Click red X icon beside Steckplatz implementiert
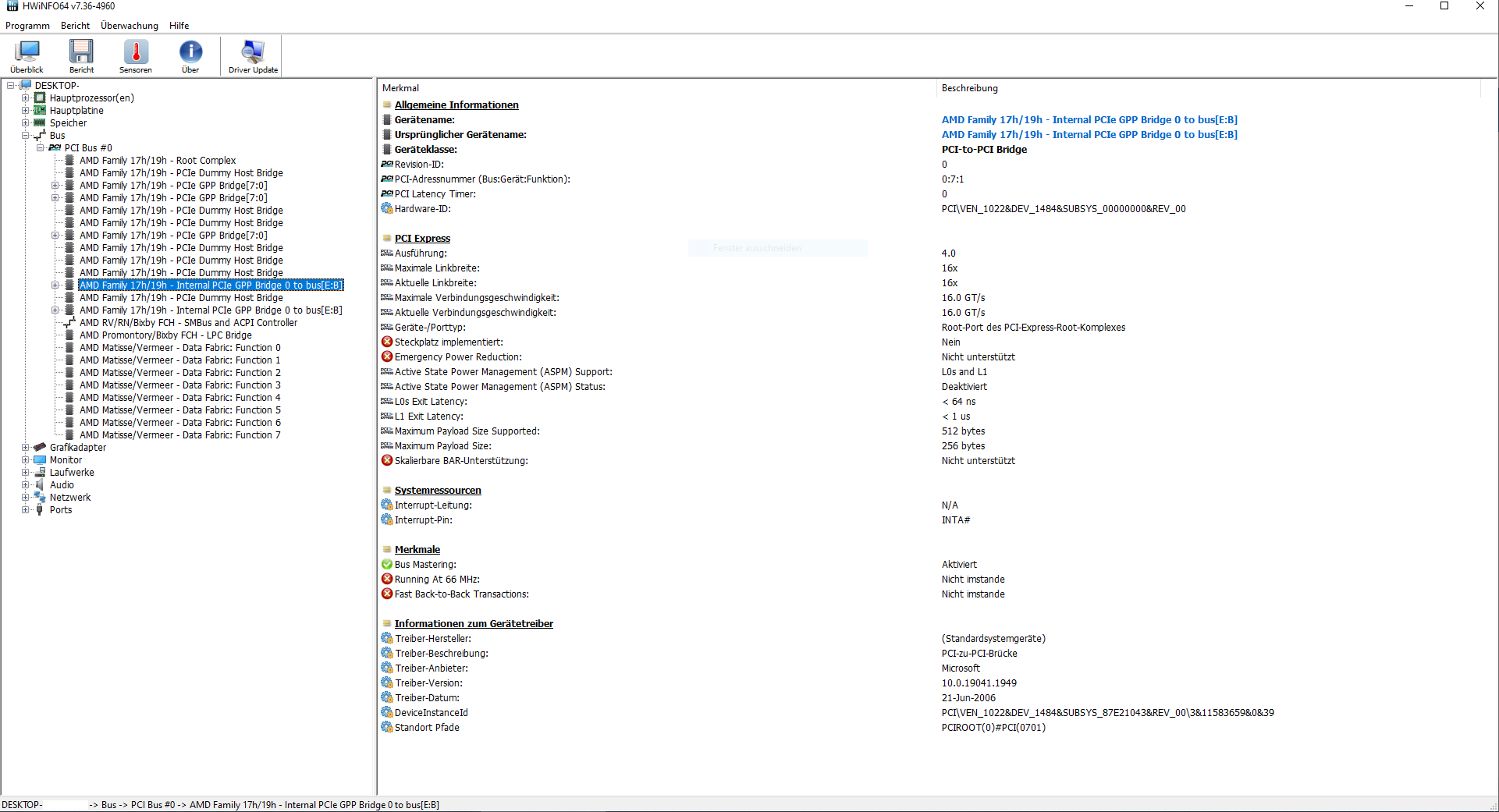 [x=387, y=342]
